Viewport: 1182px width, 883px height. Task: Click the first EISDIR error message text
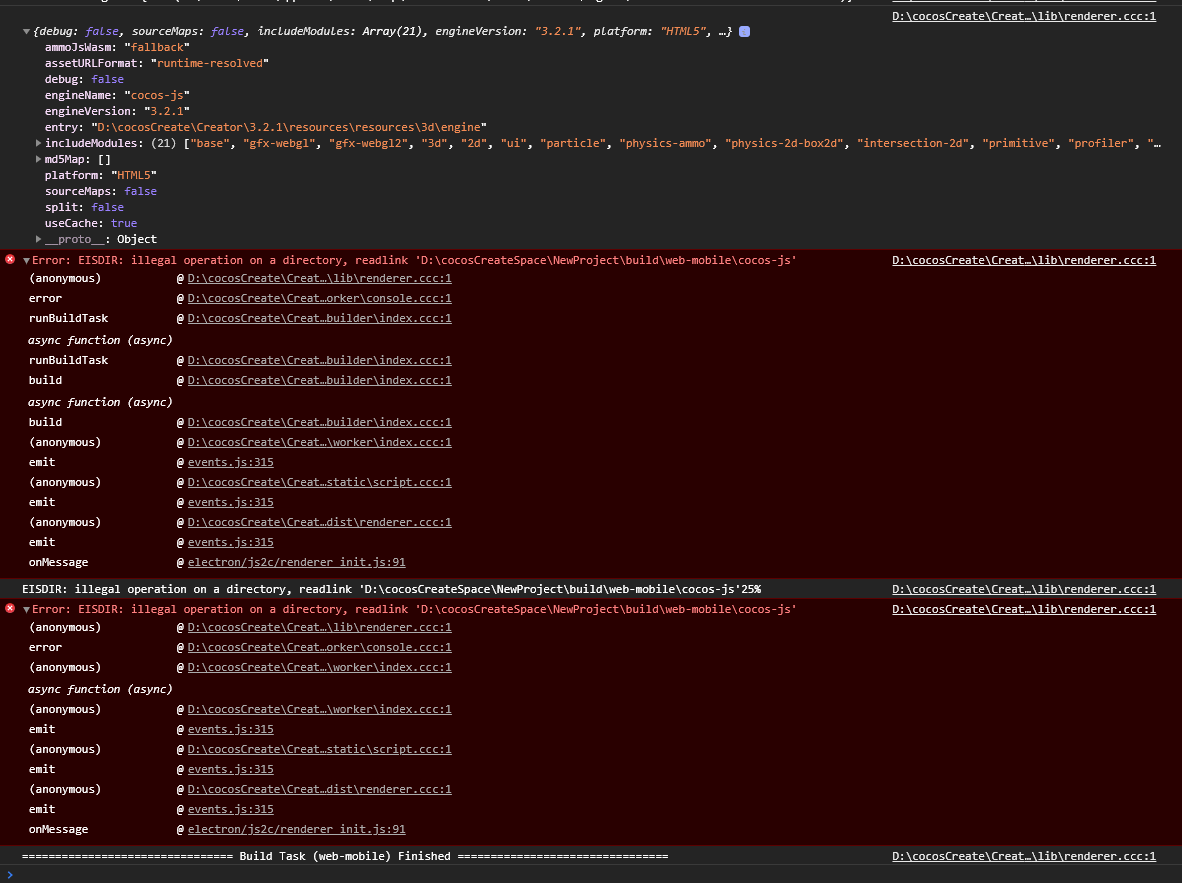pos(414,260)
